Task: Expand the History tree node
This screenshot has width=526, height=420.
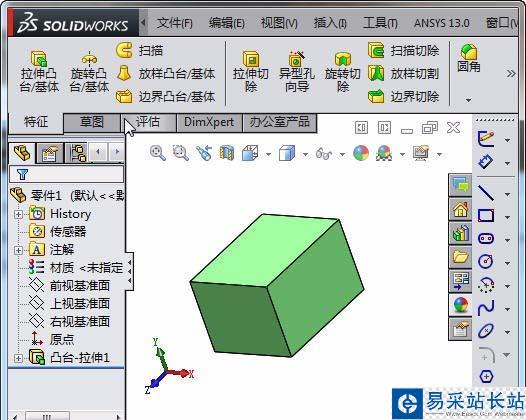Action: pos(18,214)
